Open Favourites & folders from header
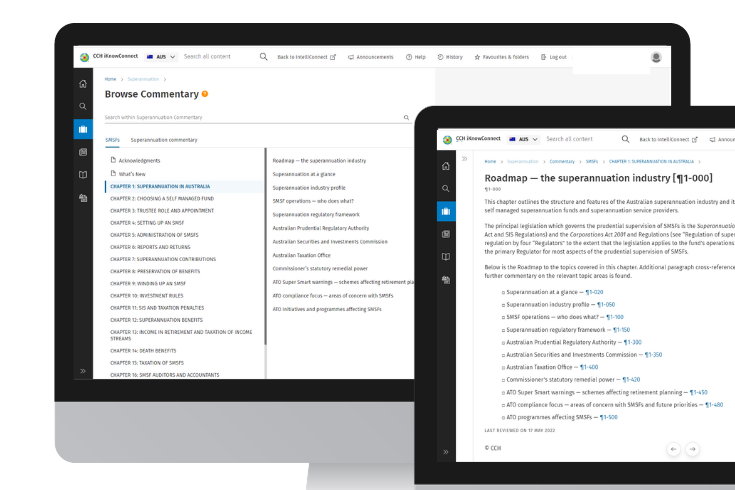 click(x=501, y=57)
